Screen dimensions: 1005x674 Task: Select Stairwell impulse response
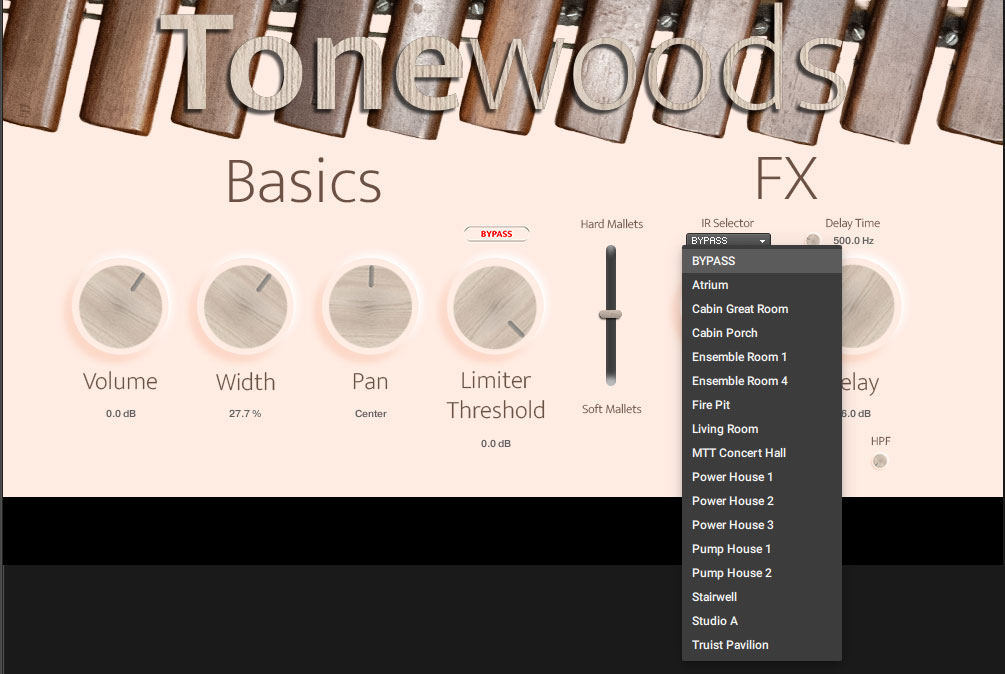pos(714,597)
